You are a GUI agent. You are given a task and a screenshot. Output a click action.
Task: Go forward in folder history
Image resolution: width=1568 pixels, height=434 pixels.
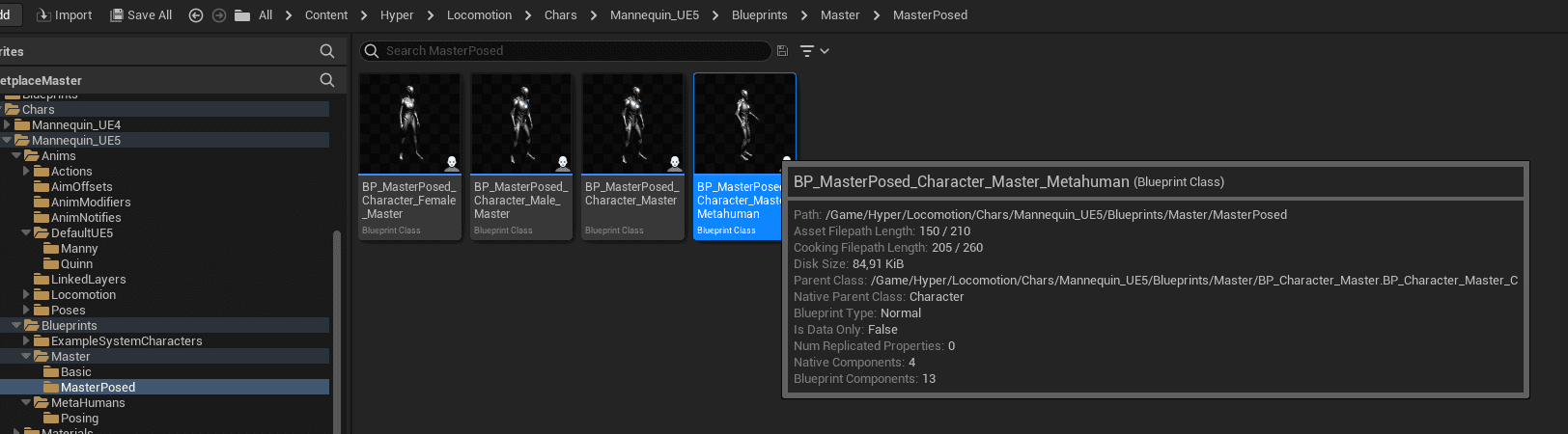click(x=219, y=15)
